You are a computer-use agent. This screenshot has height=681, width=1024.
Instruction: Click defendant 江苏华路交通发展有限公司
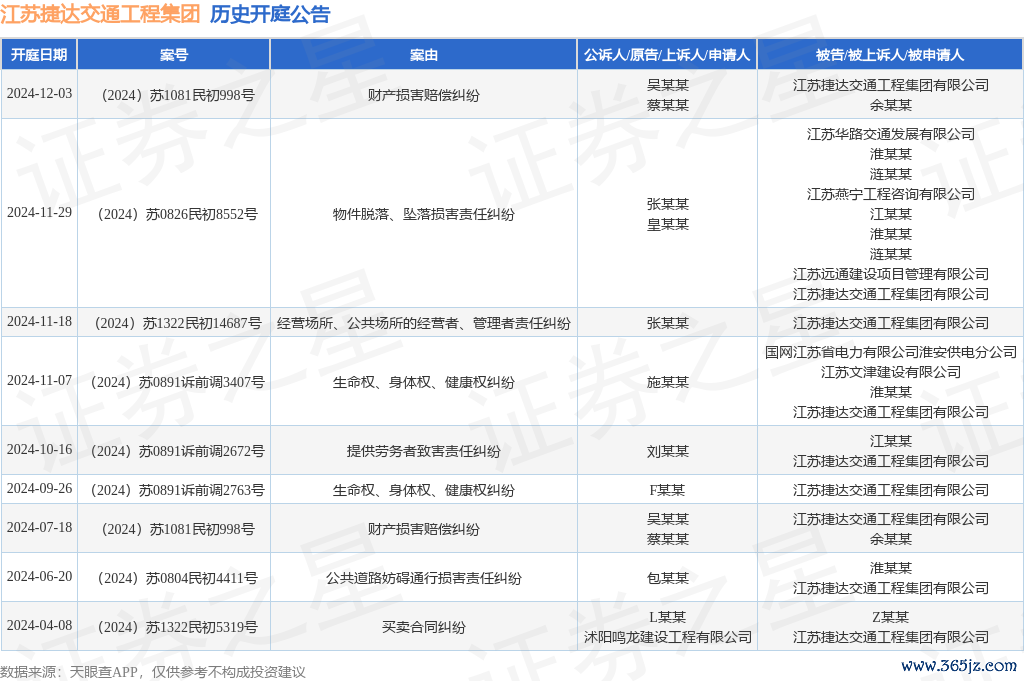891,134
